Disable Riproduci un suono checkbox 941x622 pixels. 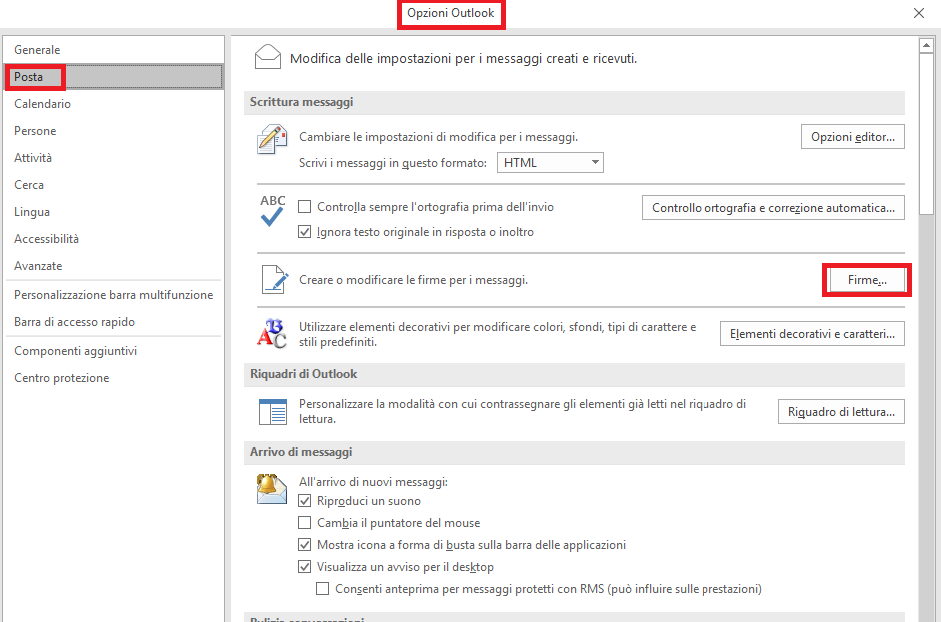pos(305,501)
